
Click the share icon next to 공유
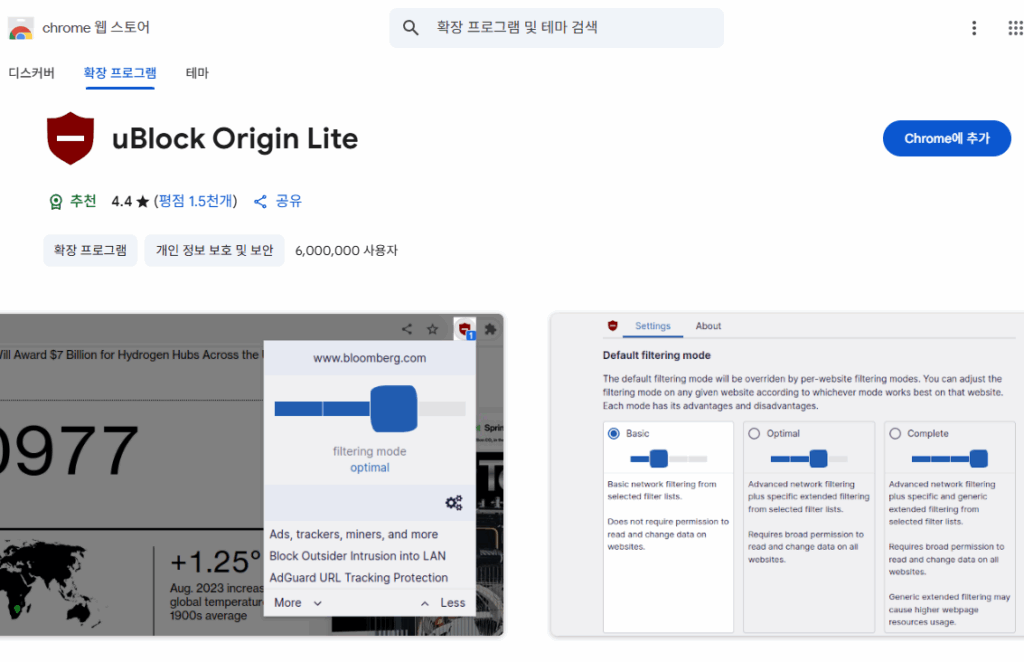pos(260,201)
